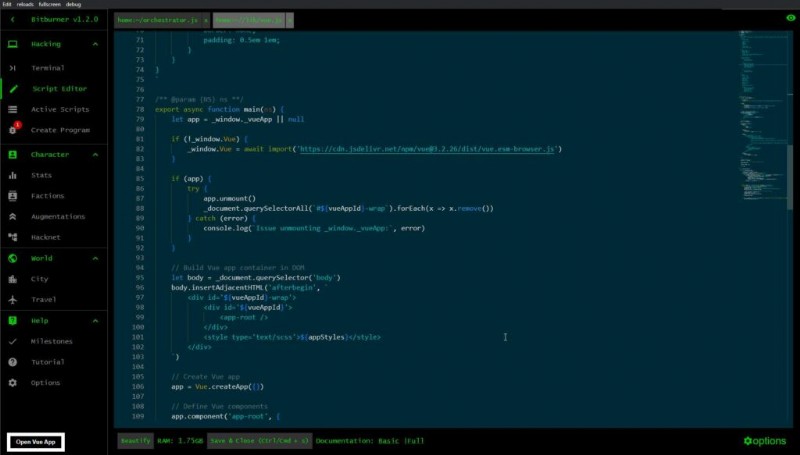This screenshot has width=800, height=455.
Task: Click the World globe icon
Action: tap(13, 258)
